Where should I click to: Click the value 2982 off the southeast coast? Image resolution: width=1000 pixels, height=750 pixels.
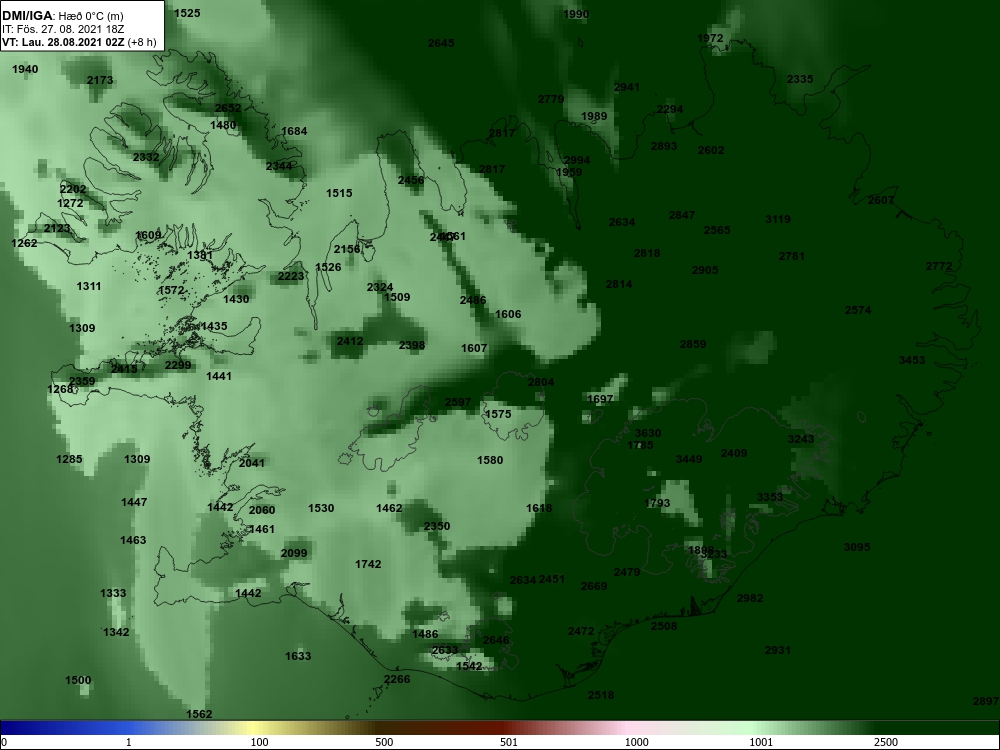click(750, 598)
